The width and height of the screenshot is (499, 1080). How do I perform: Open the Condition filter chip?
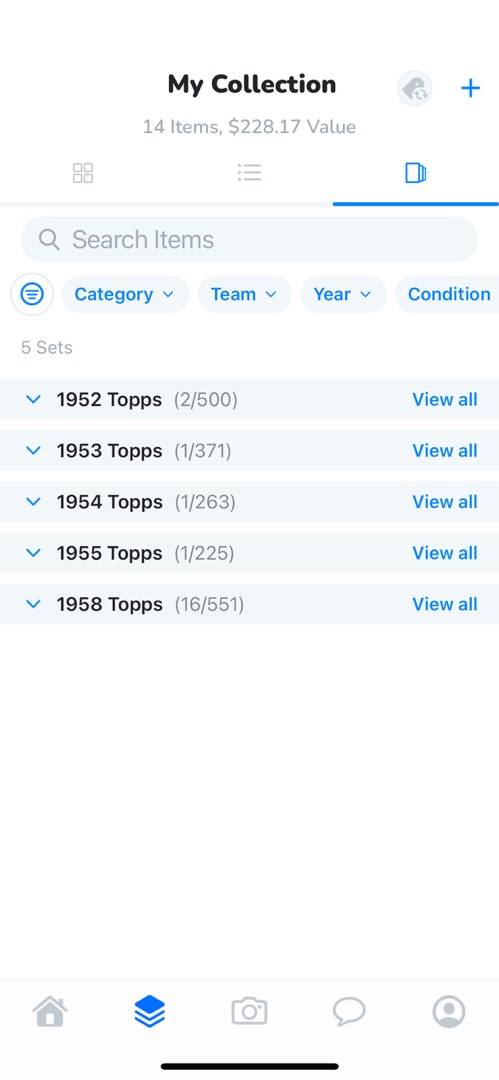point(447,295)
